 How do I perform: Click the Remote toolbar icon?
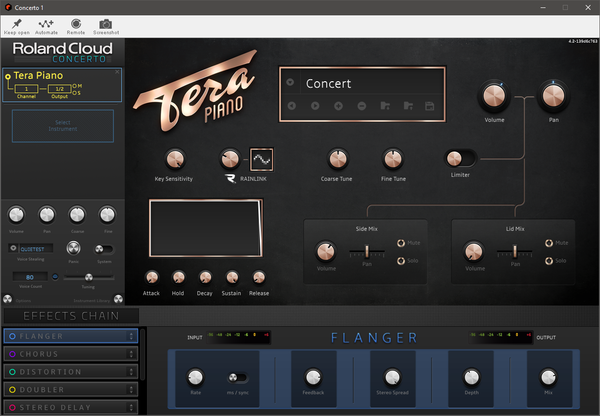[x=76, y=24]
